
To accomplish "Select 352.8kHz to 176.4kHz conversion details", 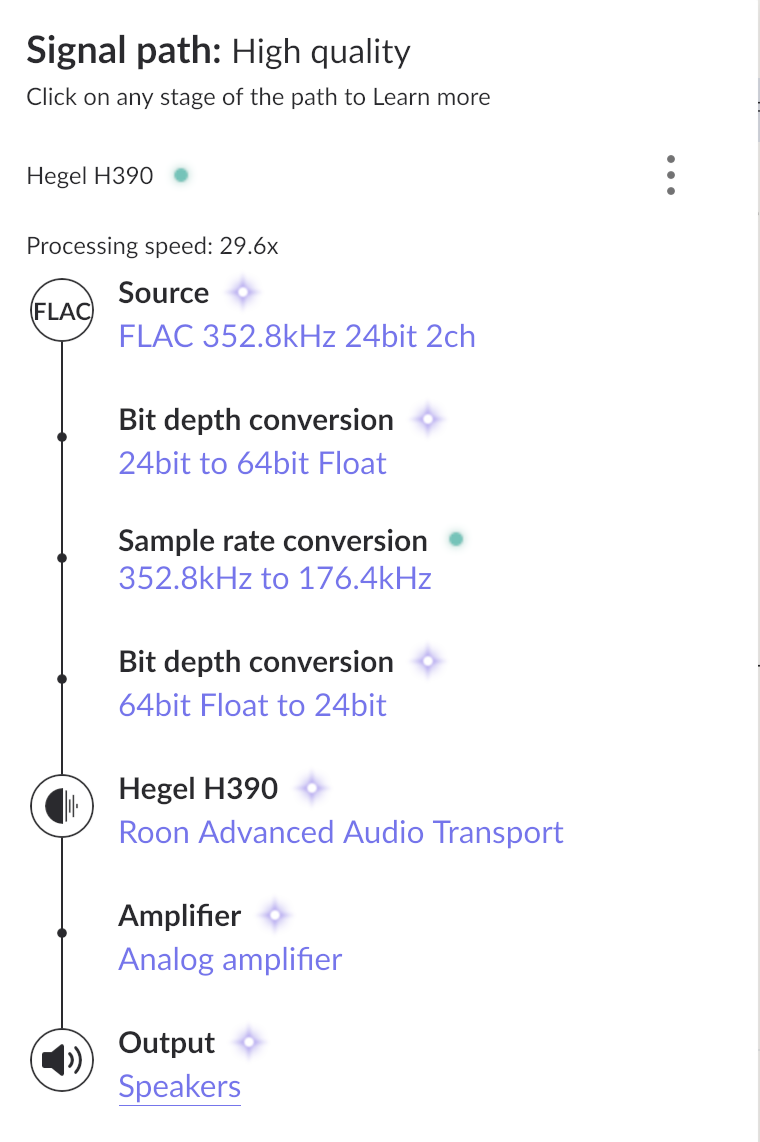I will (275, 579).
